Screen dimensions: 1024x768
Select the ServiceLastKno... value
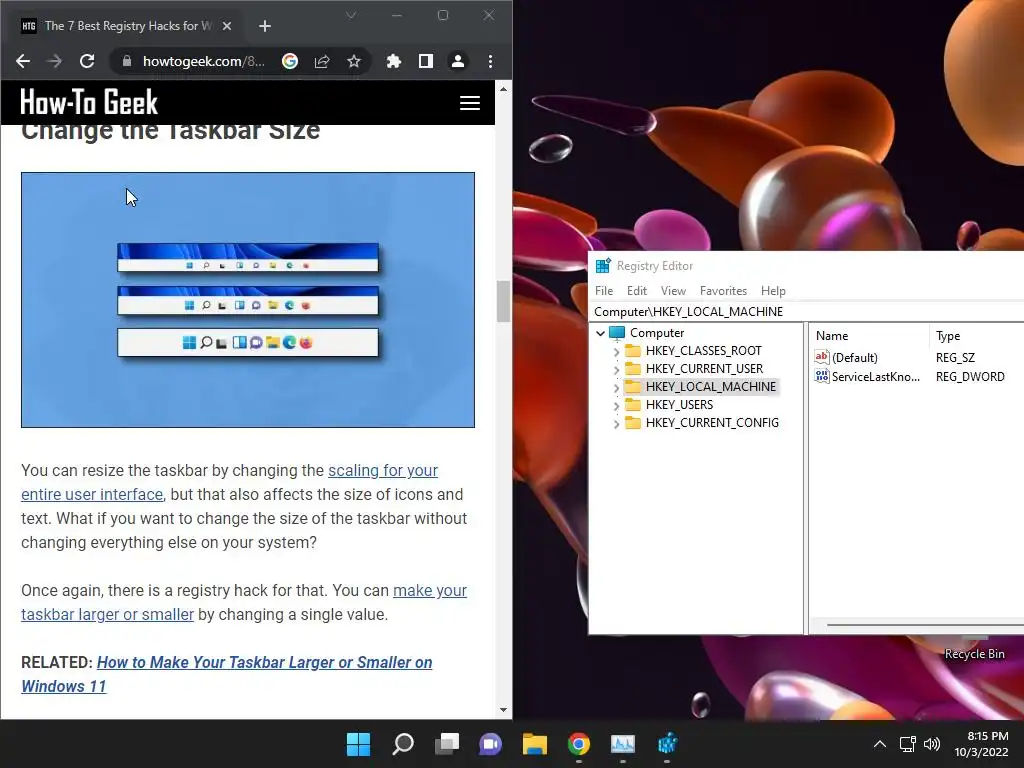point(875,377)
